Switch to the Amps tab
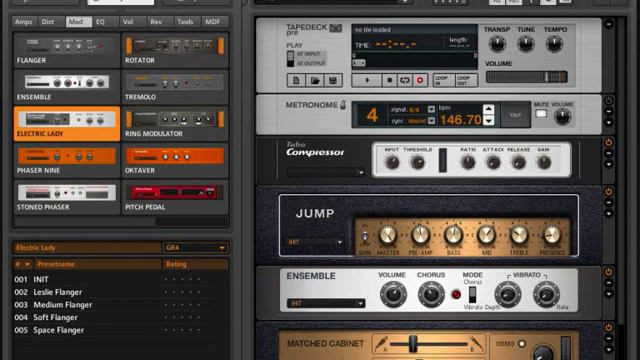 click(x=24, y=22)
